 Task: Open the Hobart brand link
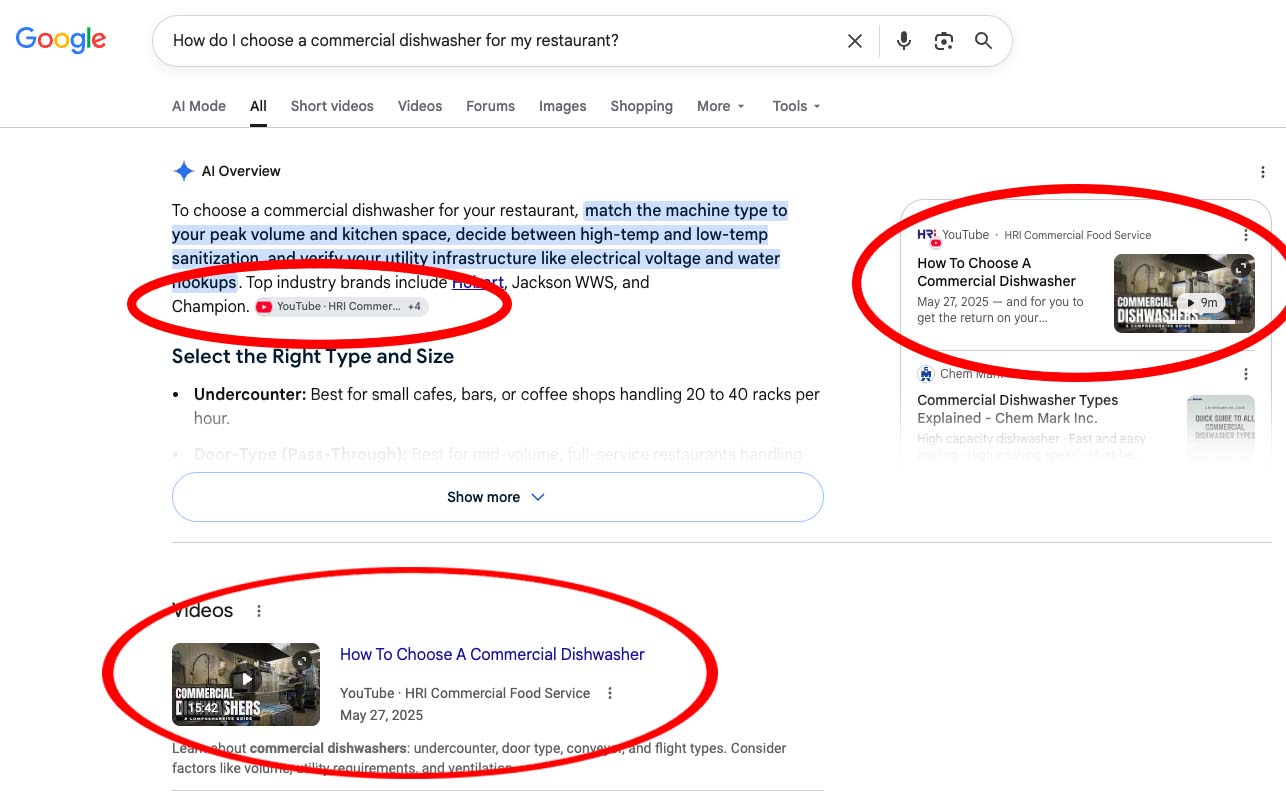click(478, 283)
